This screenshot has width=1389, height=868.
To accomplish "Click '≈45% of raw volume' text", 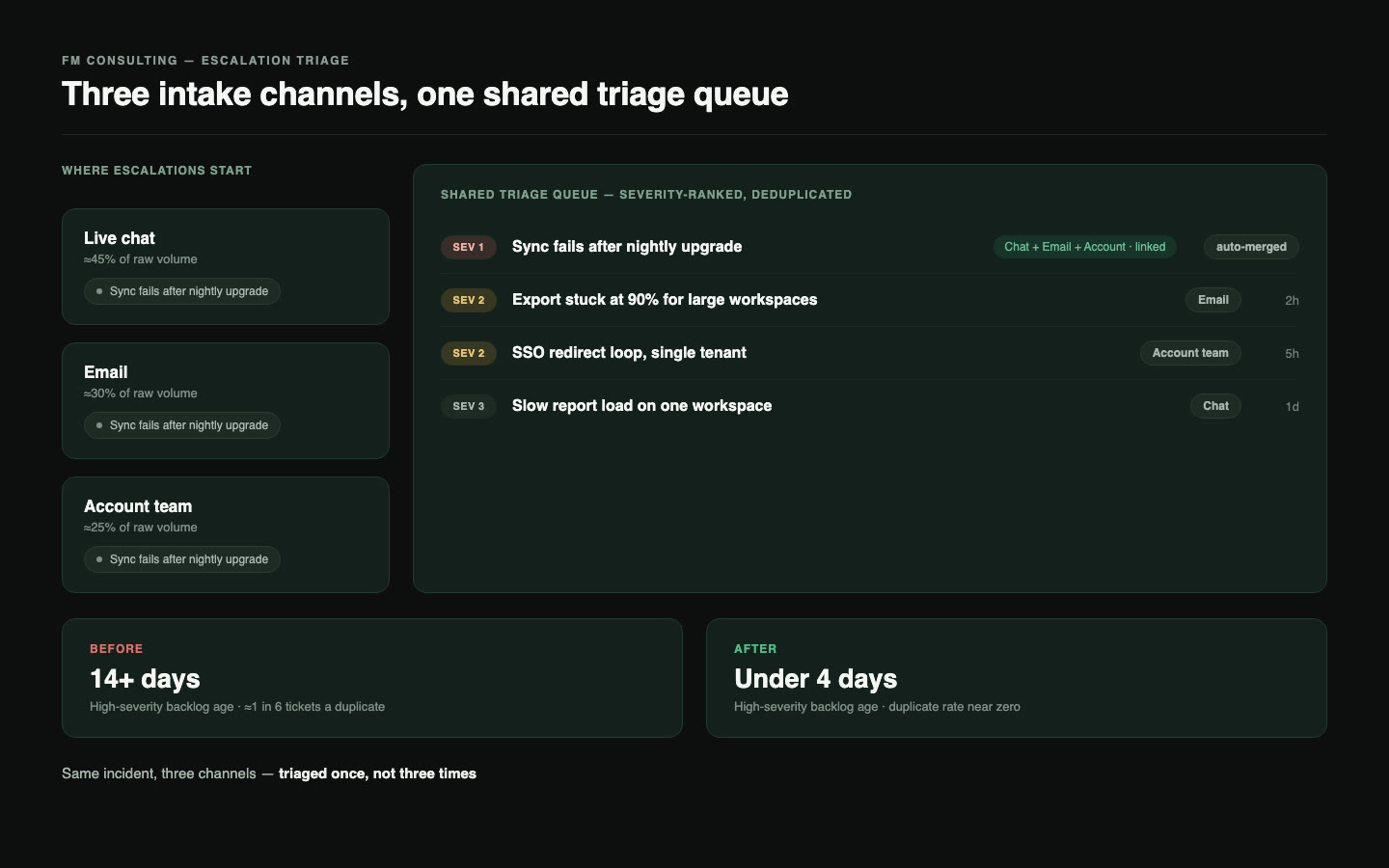I will tap(141, 259).
